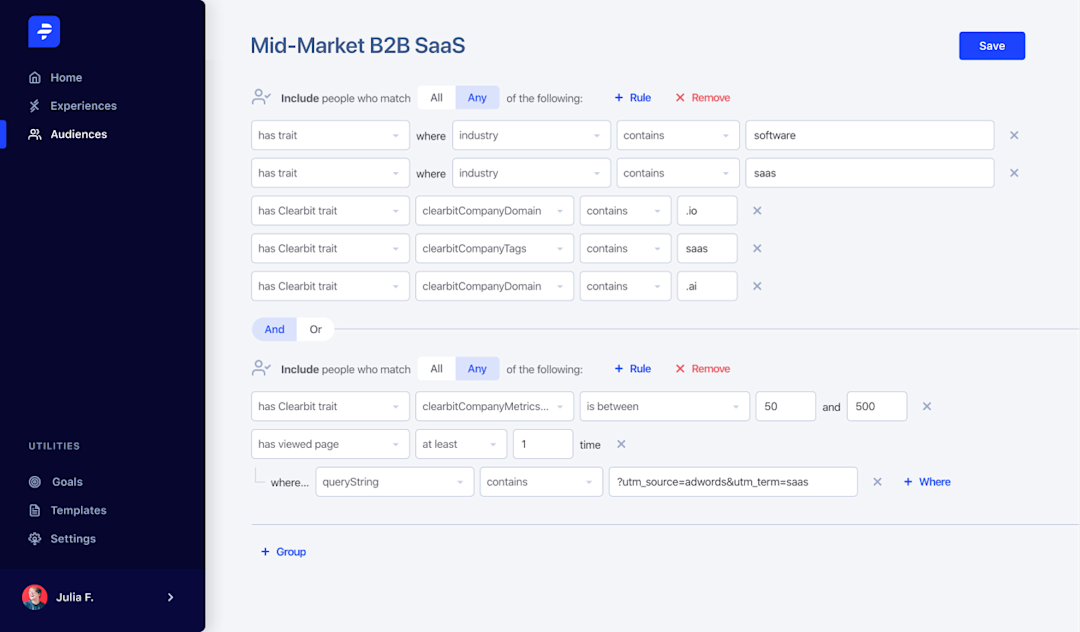Click the view count field '1'
Screen dimensions: 1080x632
(543, 444)
